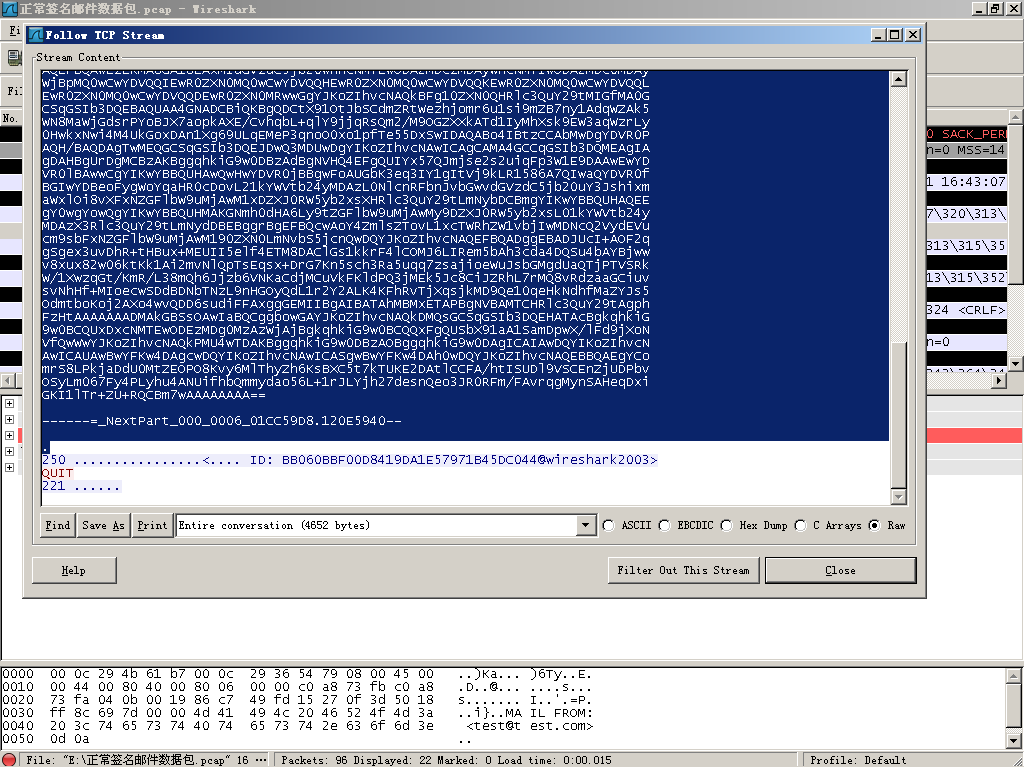1024x768 pixels.
Task: Open the partially visible File menu
Action: (x=14, y=31)
